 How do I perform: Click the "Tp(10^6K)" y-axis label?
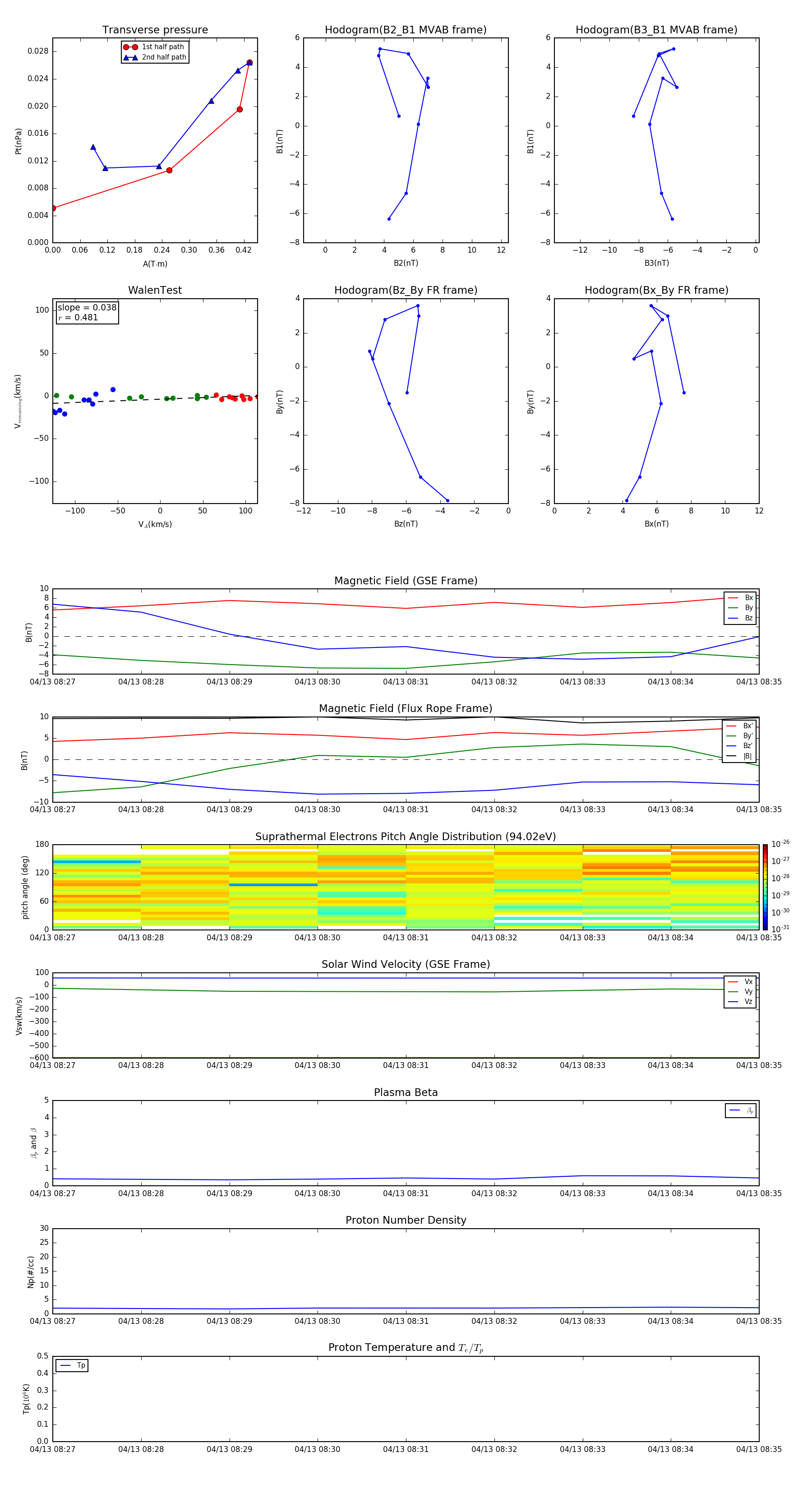point(26,1399)
